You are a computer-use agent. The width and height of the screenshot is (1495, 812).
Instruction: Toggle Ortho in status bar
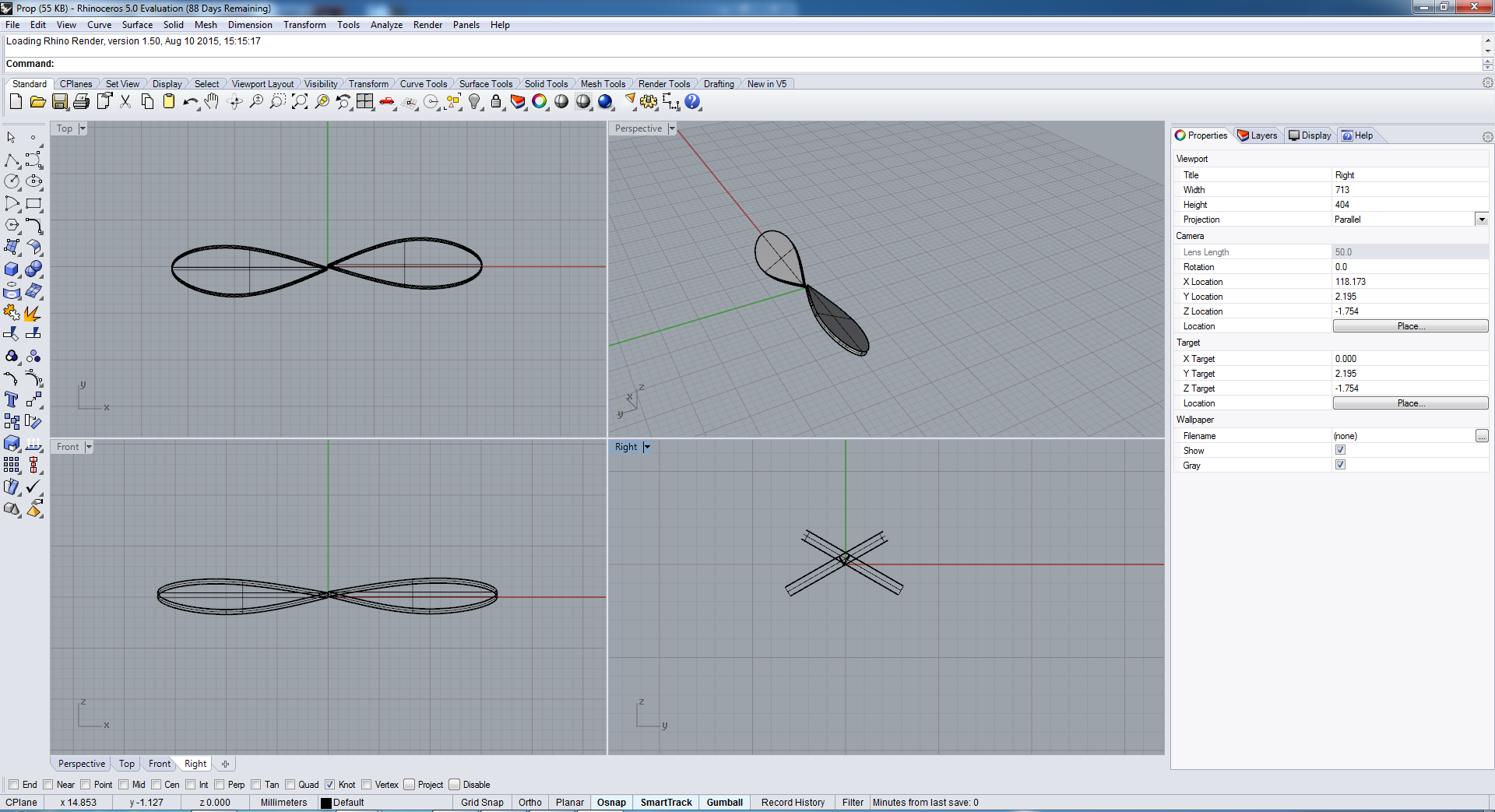(530, 803)
